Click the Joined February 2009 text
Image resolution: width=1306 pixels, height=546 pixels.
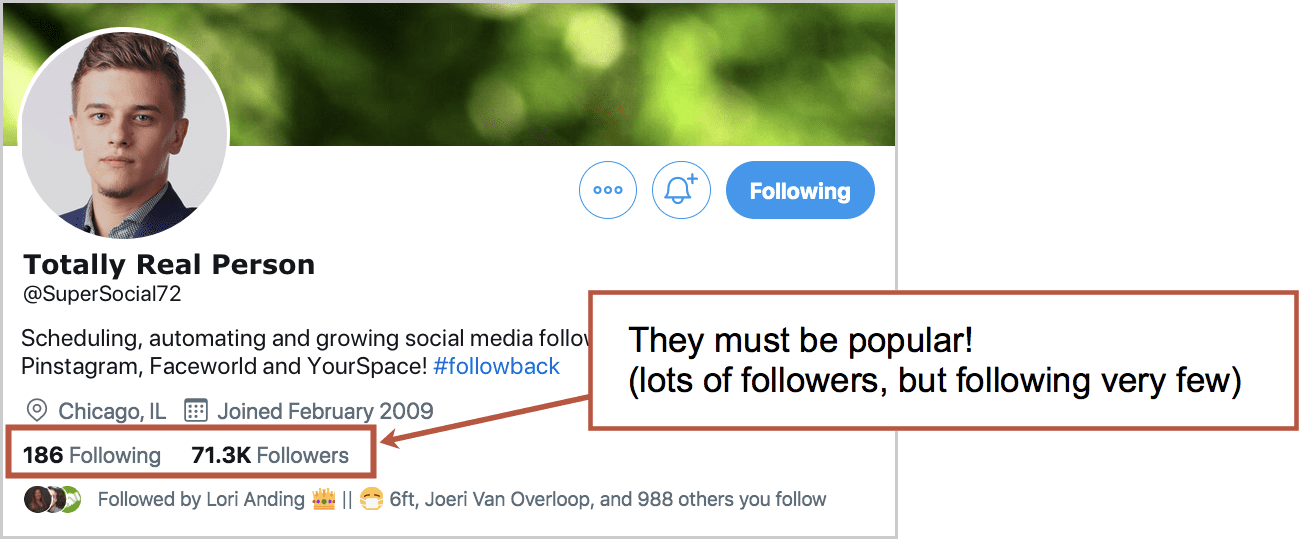tap(325, 411)
